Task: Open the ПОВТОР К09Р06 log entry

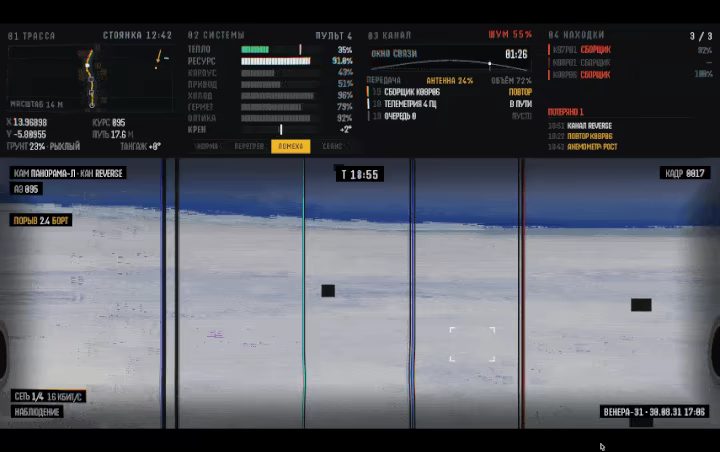Action: click(580, 136)
